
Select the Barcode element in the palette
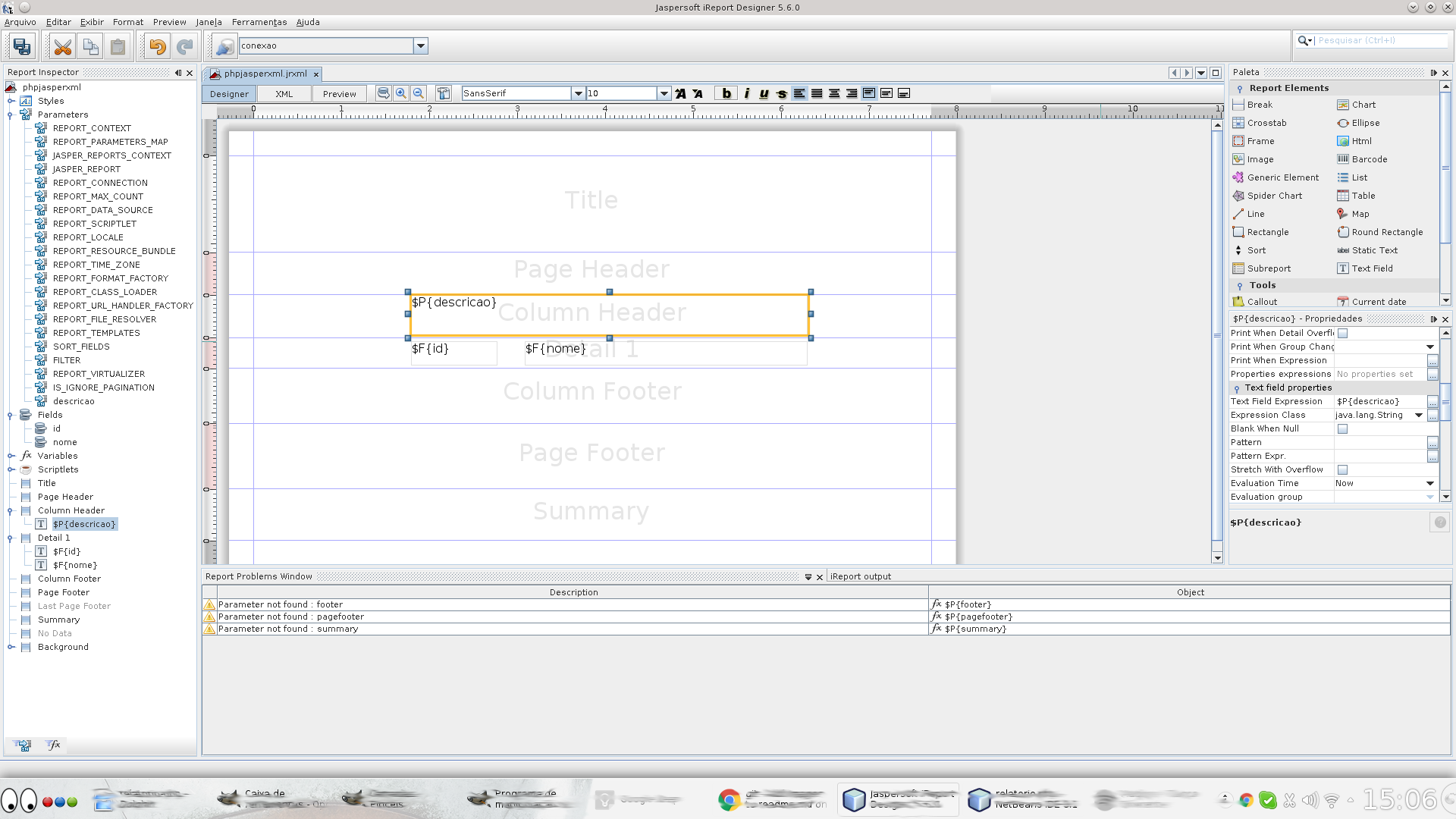tap(1369, 159)
